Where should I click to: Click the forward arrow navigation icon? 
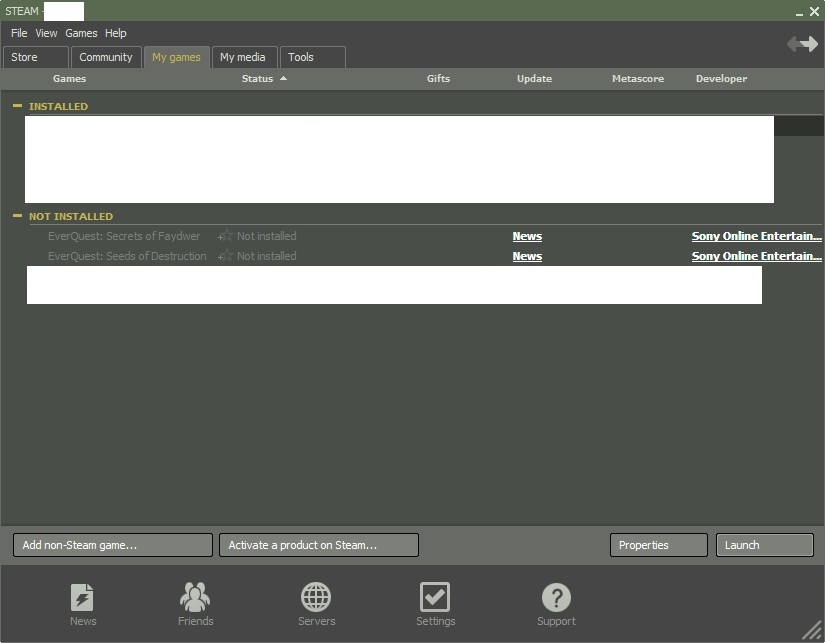(810, 44)
